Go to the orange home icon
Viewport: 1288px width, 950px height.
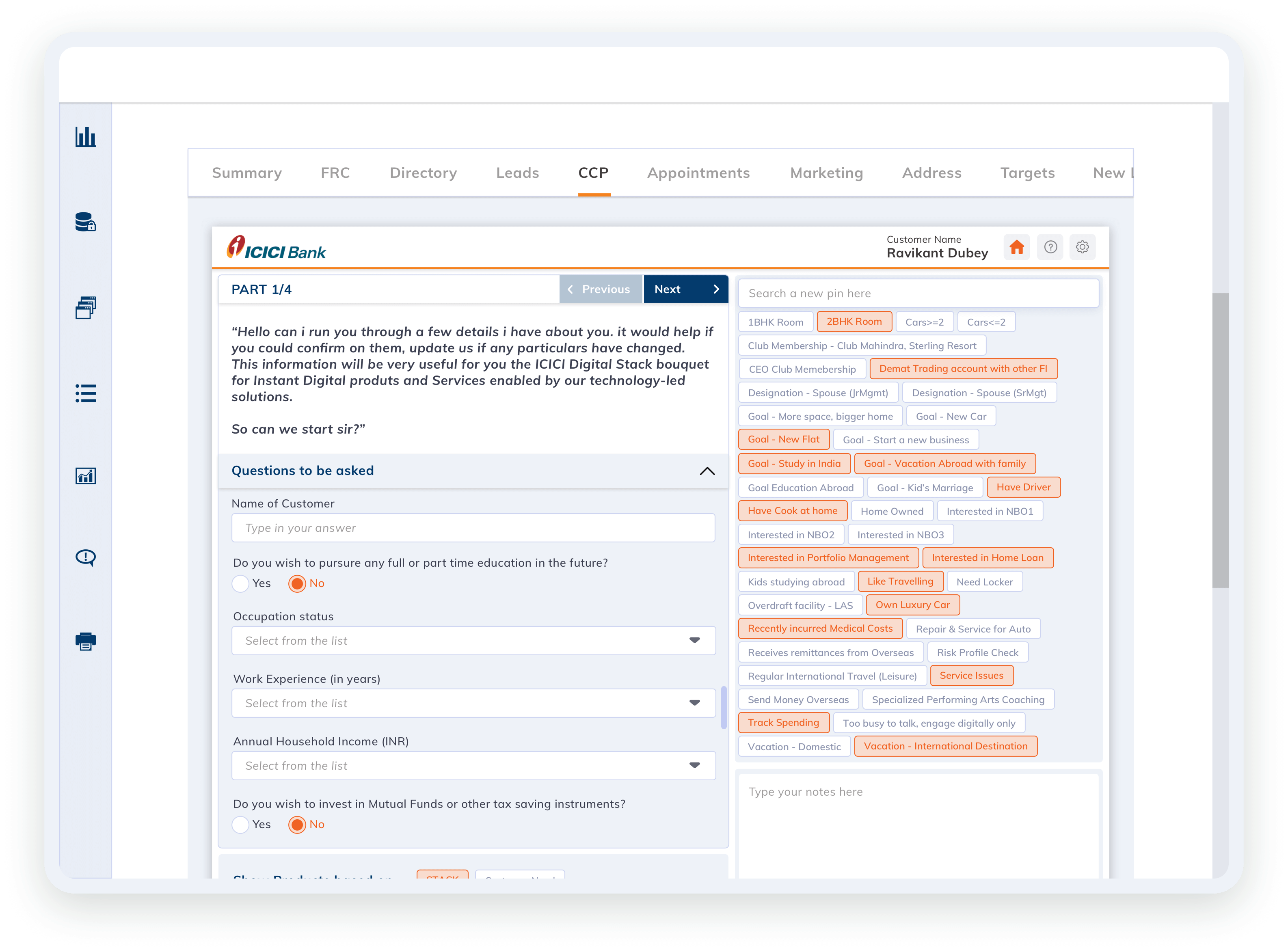pos(1017,247)
